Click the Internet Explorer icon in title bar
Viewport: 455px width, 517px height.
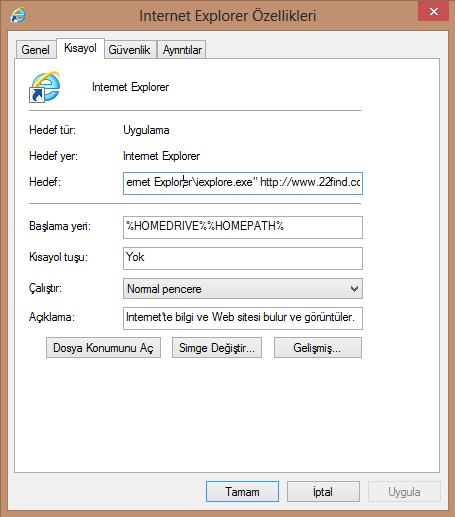(x=18, y=15)
